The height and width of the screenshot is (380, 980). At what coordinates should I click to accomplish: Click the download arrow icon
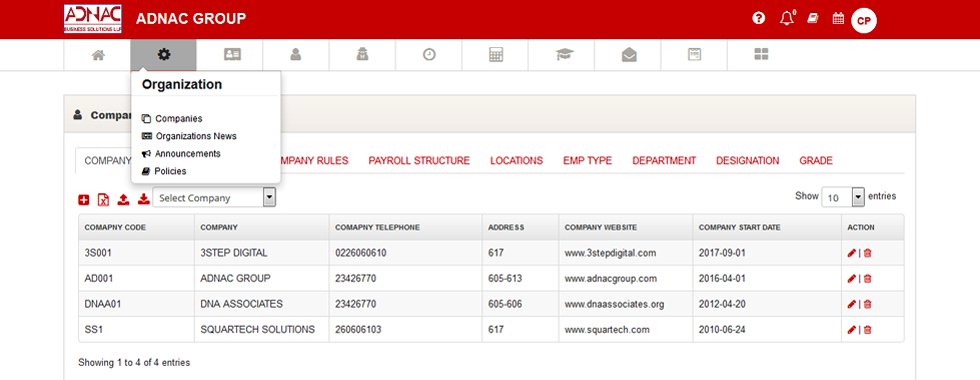coord(144,199)
